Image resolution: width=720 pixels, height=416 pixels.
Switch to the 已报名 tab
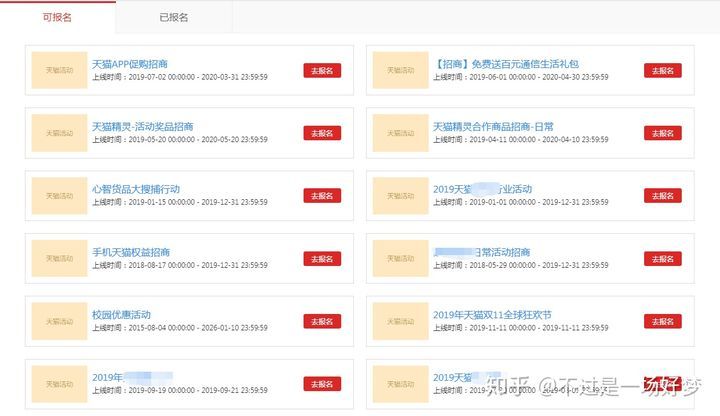pyautogui.click(x=174, y=17)
